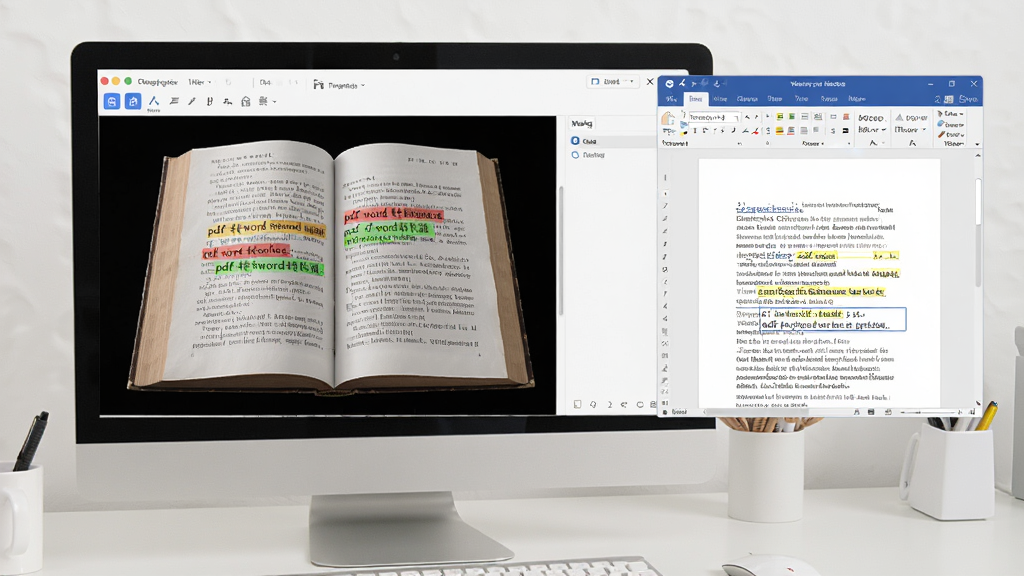Open the font name box in Word ribbon
Viewport: 1024px width, 576px height.
[712, 118]
